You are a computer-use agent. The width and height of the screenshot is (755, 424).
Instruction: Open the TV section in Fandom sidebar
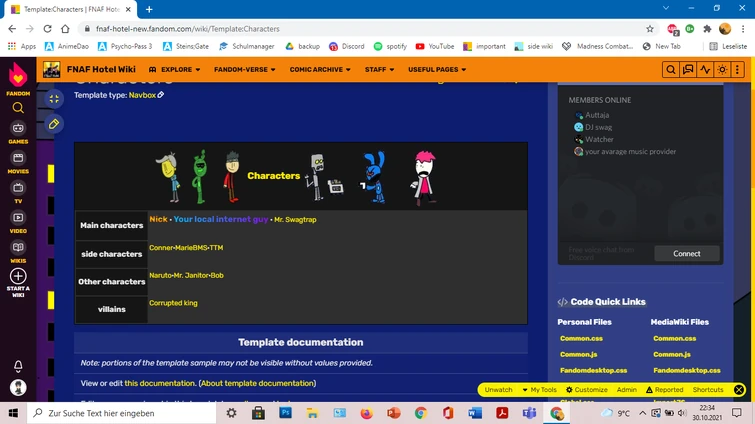[18, 193]
